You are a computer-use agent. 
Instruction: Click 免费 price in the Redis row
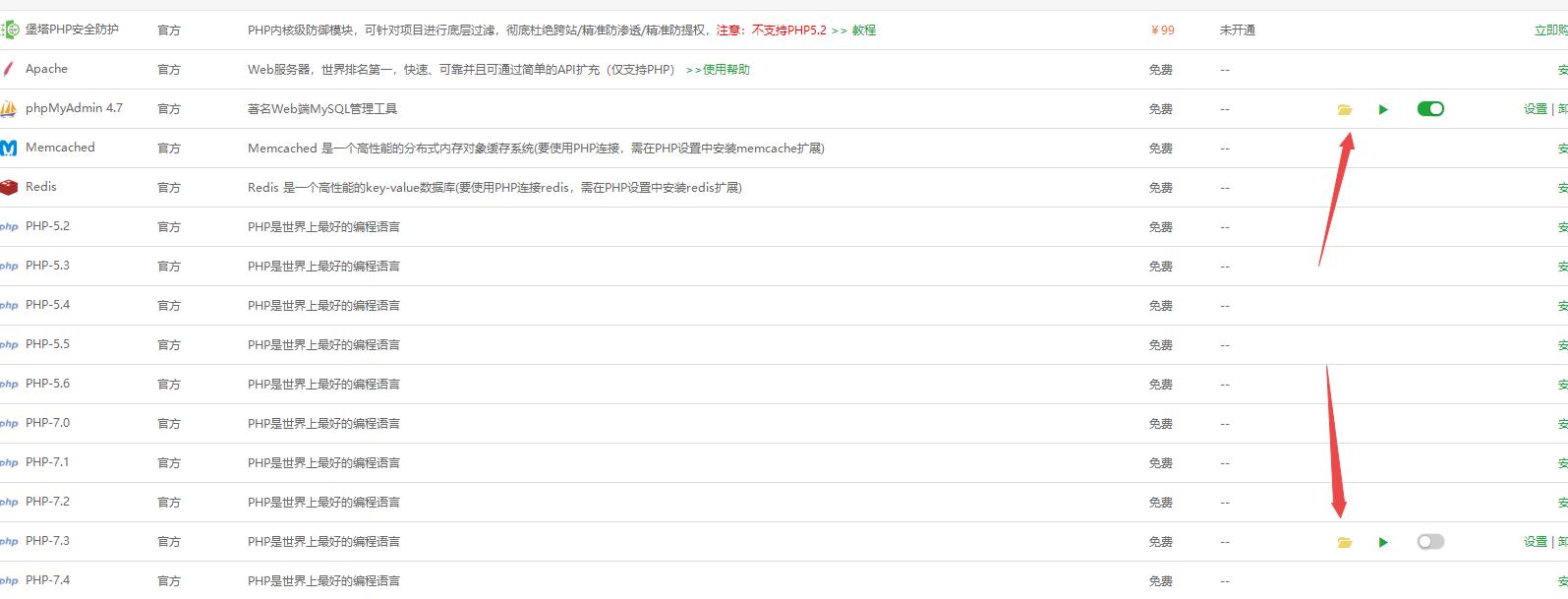(1161, 188)
